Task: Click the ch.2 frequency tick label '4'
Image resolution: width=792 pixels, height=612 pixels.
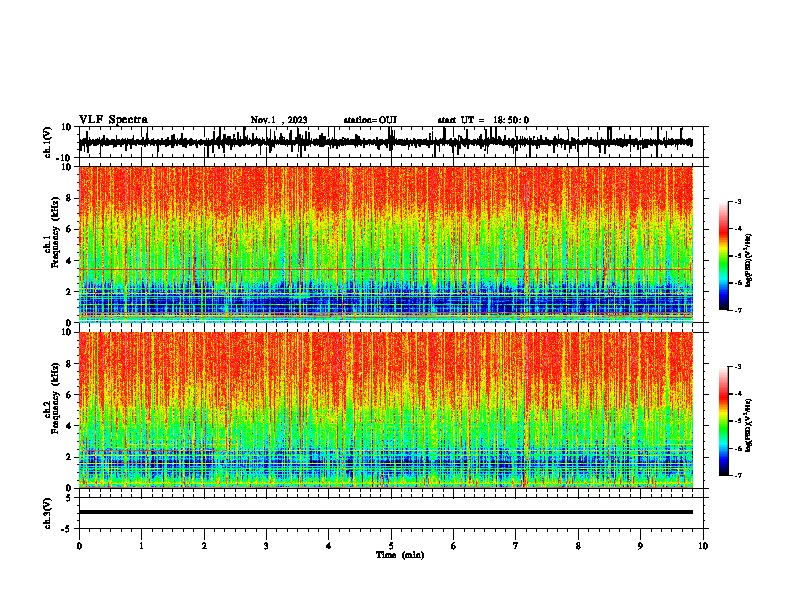Action: 69,426
